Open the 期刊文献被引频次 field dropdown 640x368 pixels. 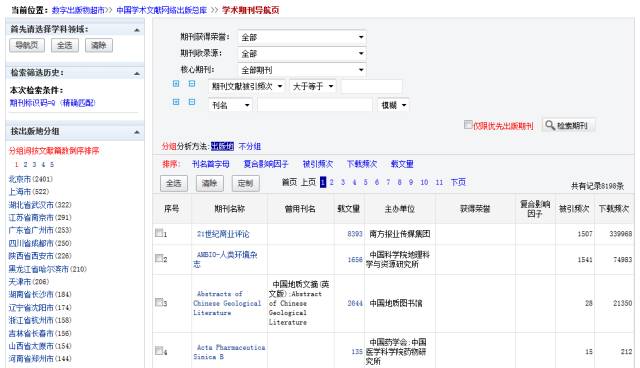(247, 86)
